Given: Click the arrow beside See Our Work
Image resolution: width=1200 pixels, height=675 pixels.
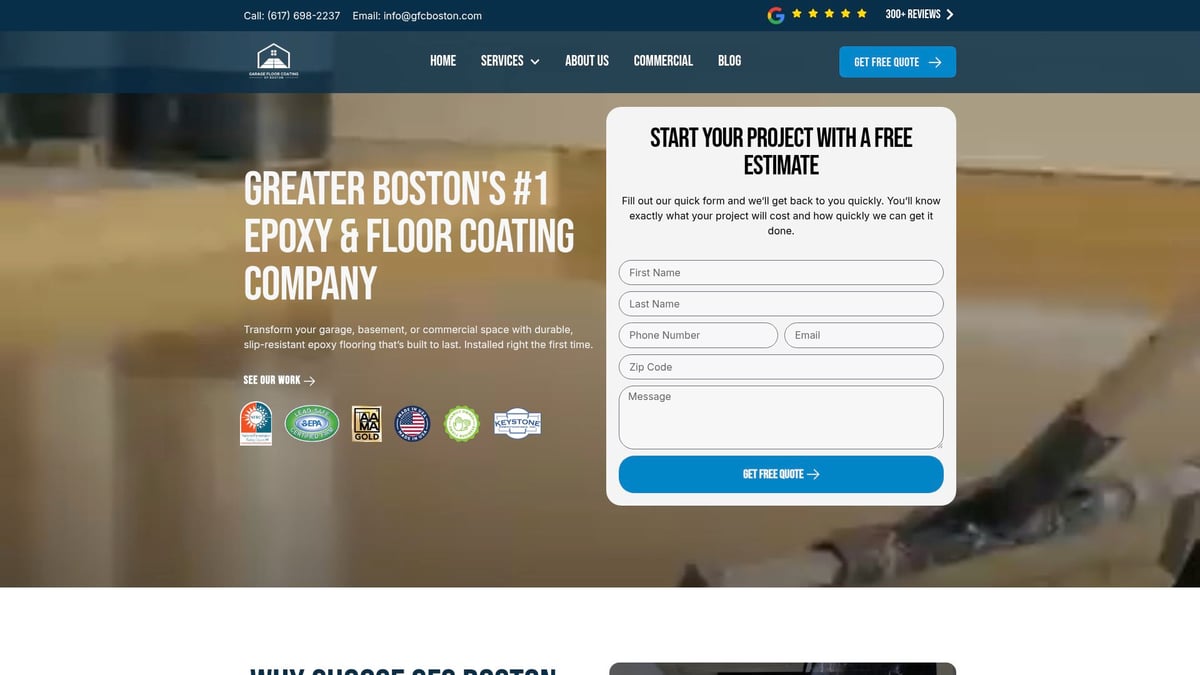Looking at the screenshot, I should tap(310, 381).
